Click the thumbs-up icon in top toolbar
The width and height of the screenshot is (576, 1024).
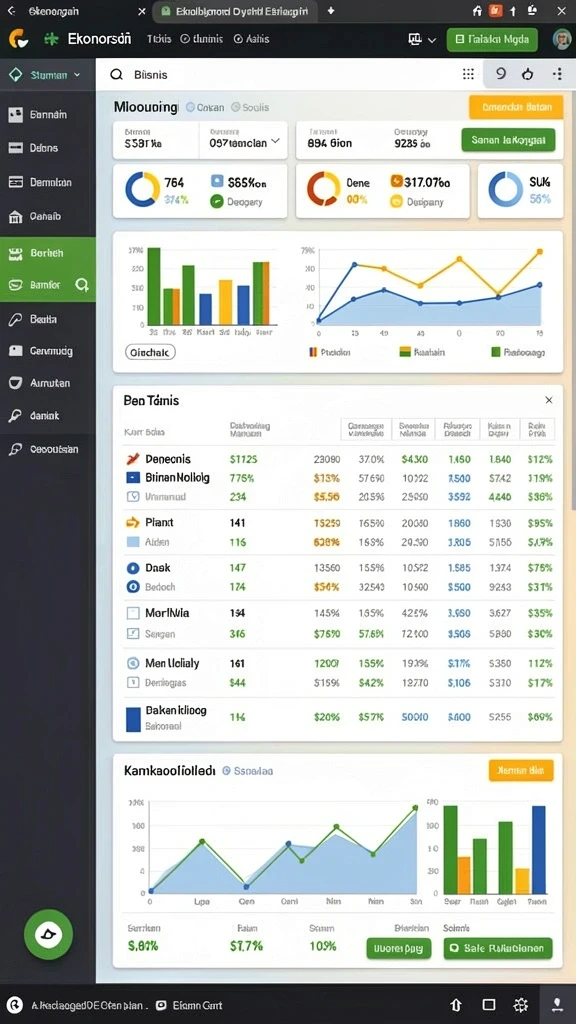pyautogui.click(x=528, y=74)
